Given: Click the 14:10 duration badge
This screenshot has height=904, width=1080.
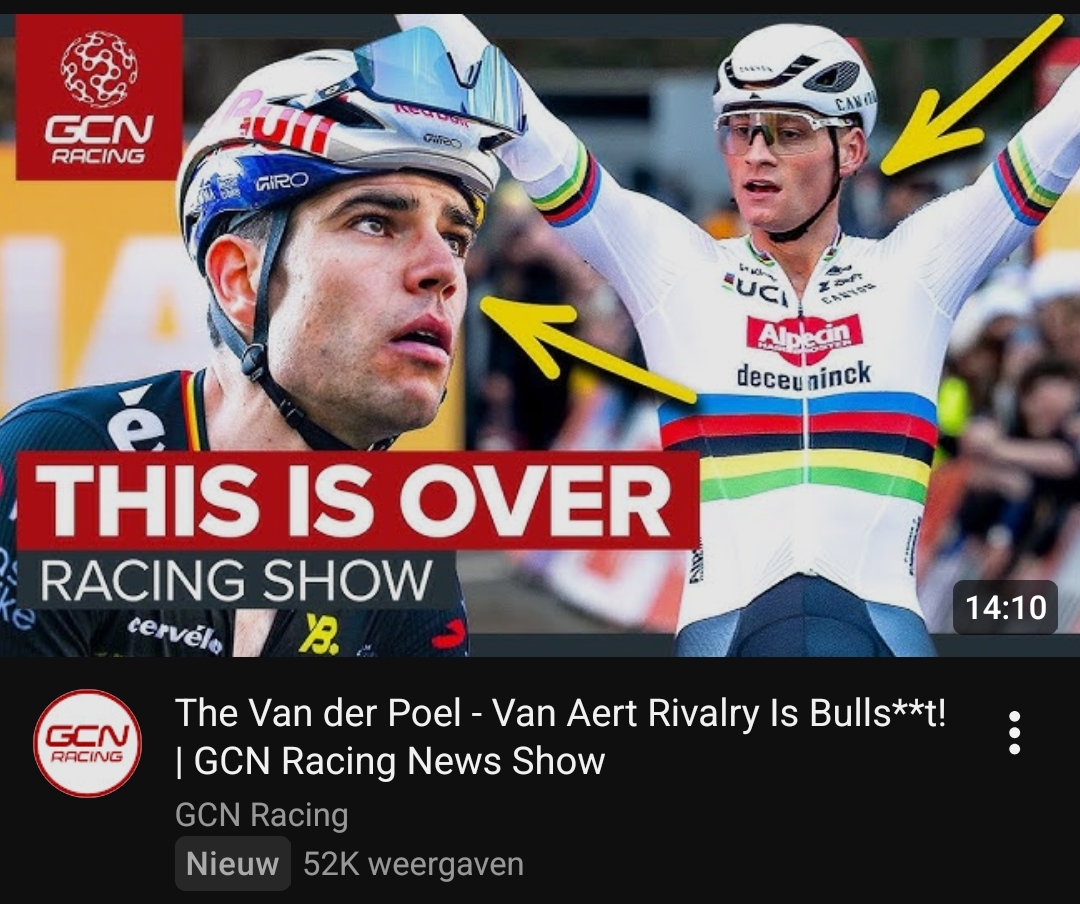Looking at the screenshot, I should pyautogui.click(x=1005, y=608).
